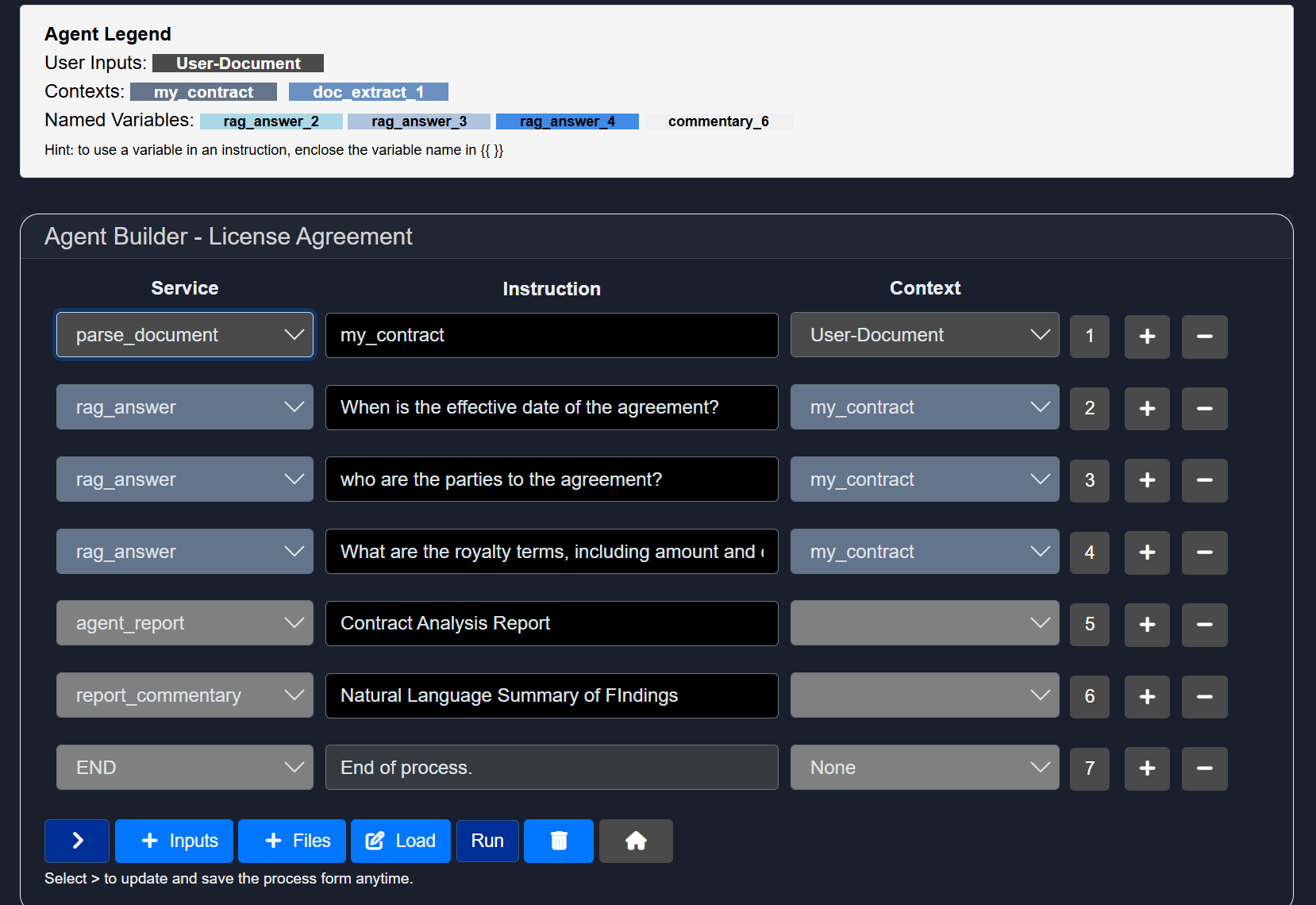Click the plus icon on row 5
The image size is (1316, 905).
click(1147, 625)
